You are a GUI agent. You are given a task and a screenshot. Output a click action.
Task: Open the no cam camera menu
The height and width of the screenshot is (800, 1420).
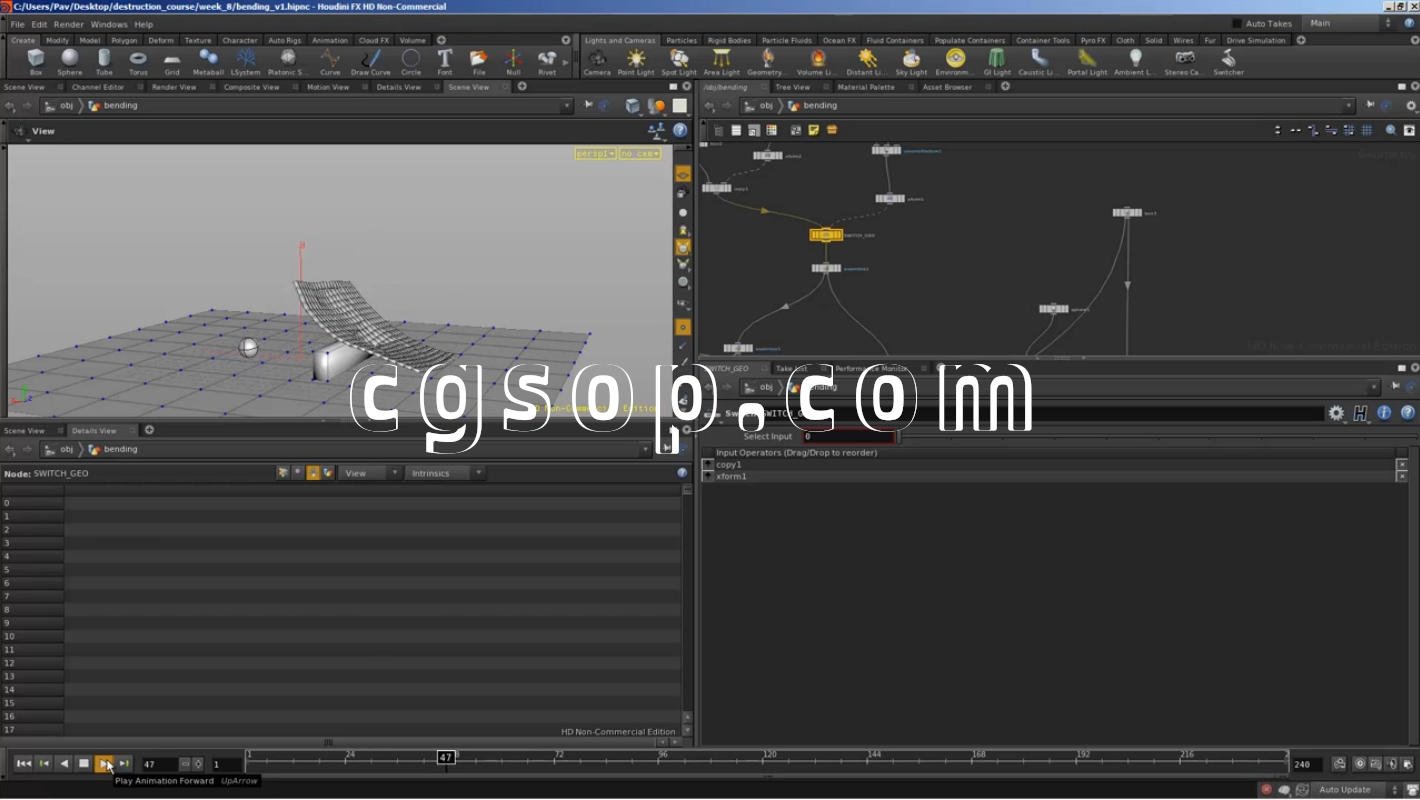click(x=640, y=153)
